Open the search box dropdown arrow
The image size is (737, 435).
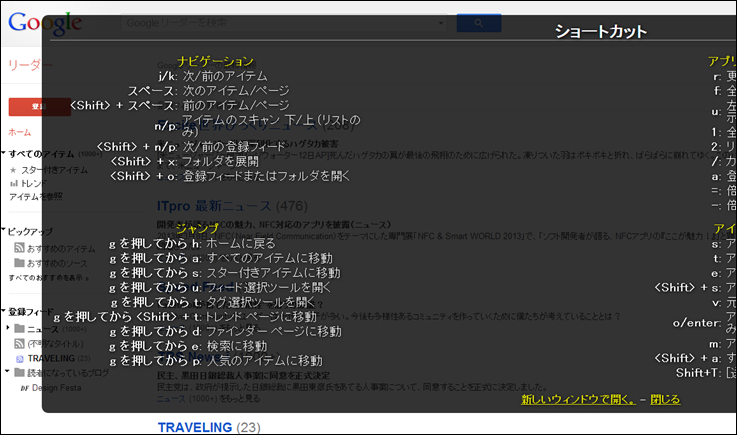(x=440, y=23)
